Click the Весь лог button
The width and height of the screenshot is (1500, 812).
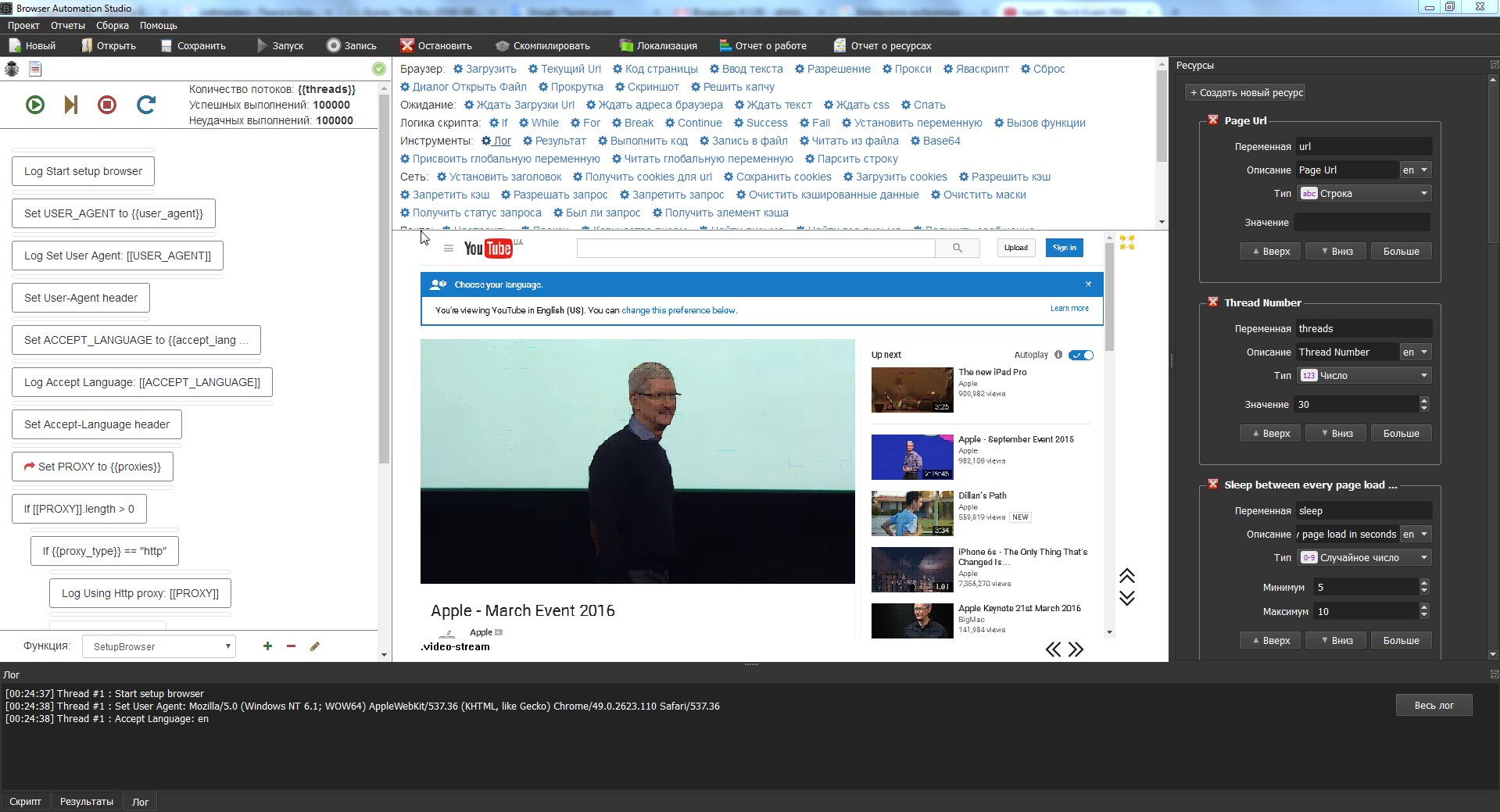pos(1434,706)
